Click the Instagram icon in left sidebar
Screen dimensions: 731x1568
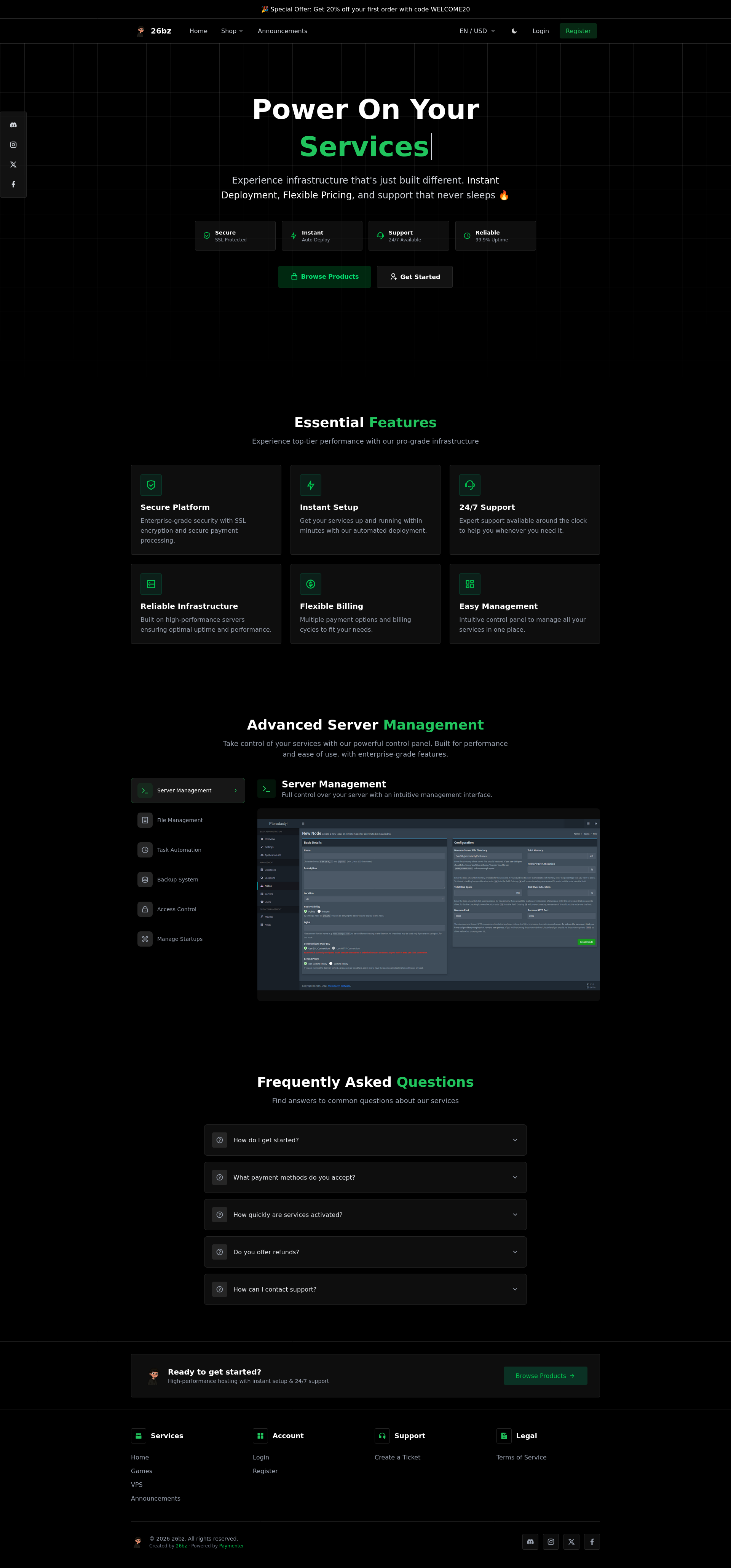tap(13, 145)
